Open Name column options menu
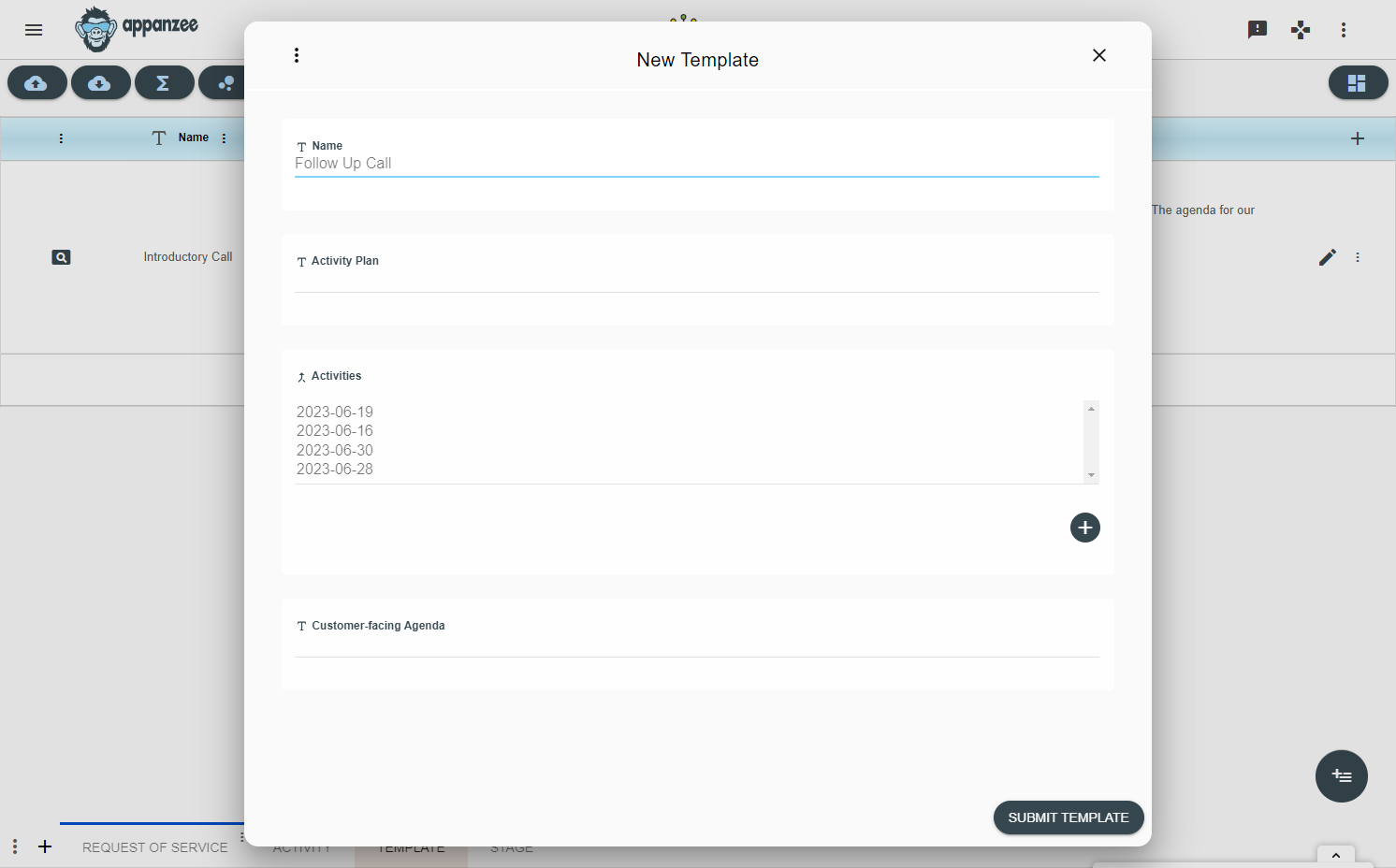The width and height of the screenshot is (1396, 868). (224, 138)
